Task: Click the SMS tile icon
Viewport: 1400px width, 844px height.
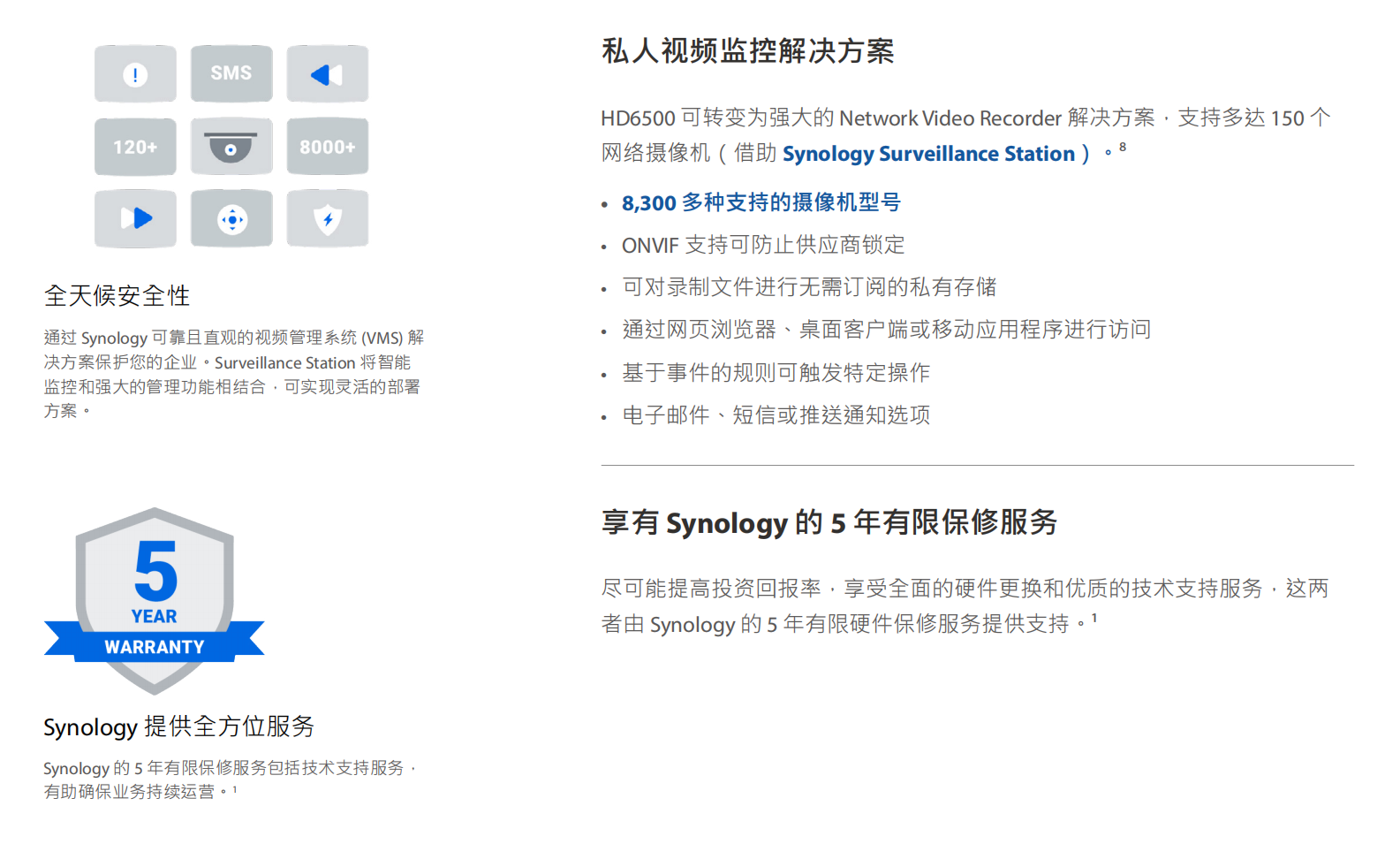Action: pos(231,74)
